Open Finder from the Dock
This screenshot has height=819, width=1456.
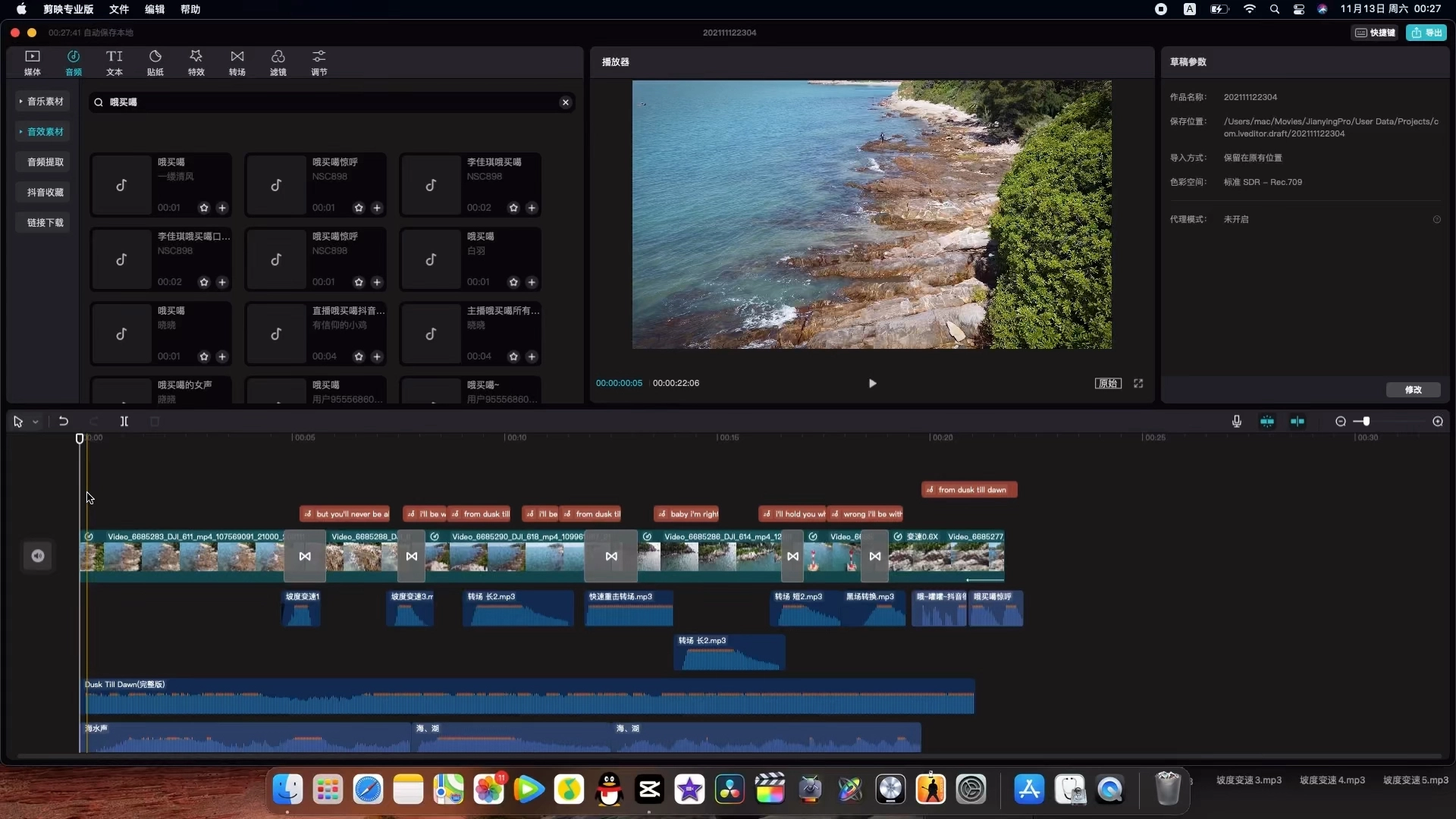(287, 790)
